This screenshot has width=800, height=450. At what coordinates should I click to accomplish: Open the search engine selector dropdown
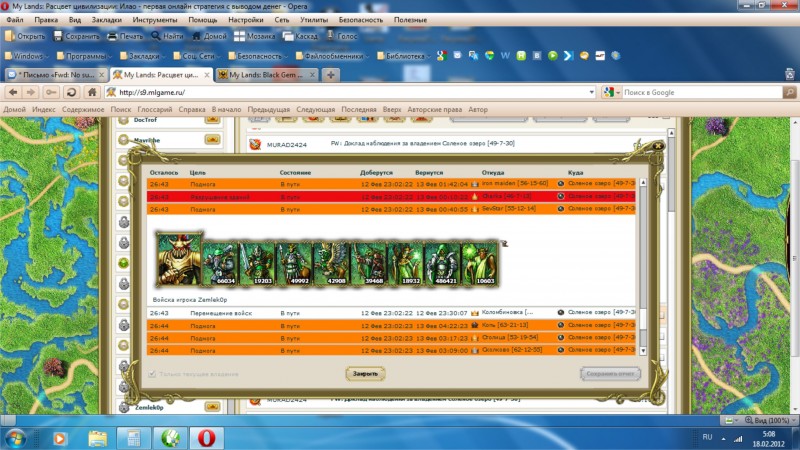(611, 92)
